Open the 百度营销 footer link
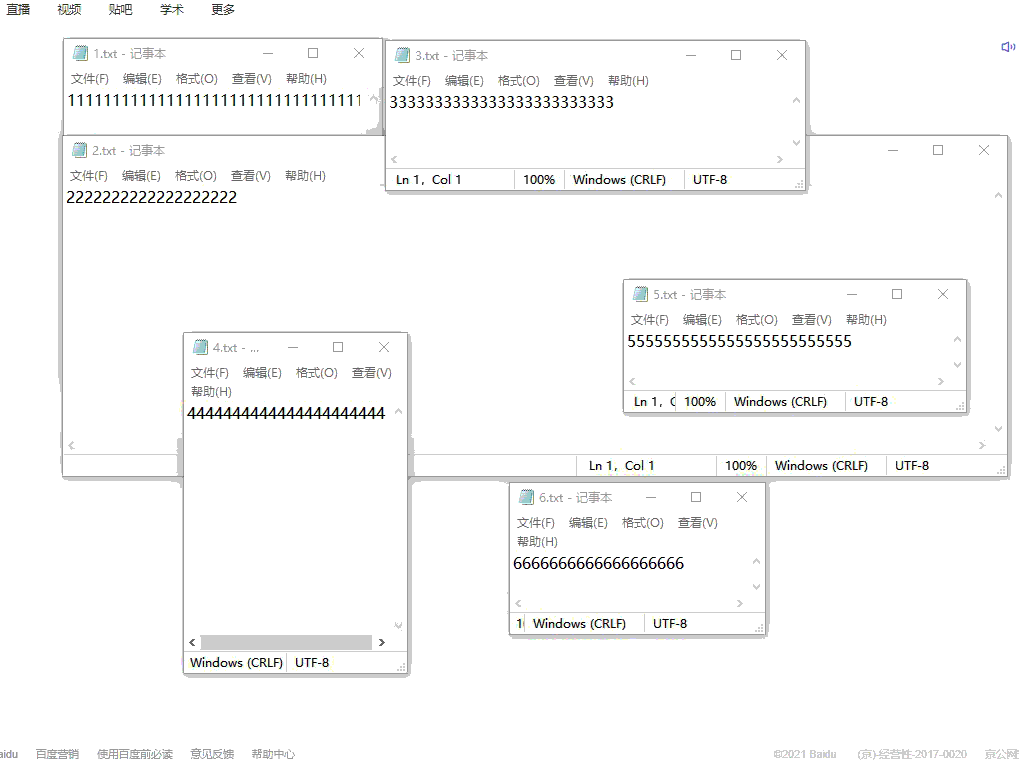Image resolution: width=1019 pixels, height=769 pixels. (x=57, y=754)
